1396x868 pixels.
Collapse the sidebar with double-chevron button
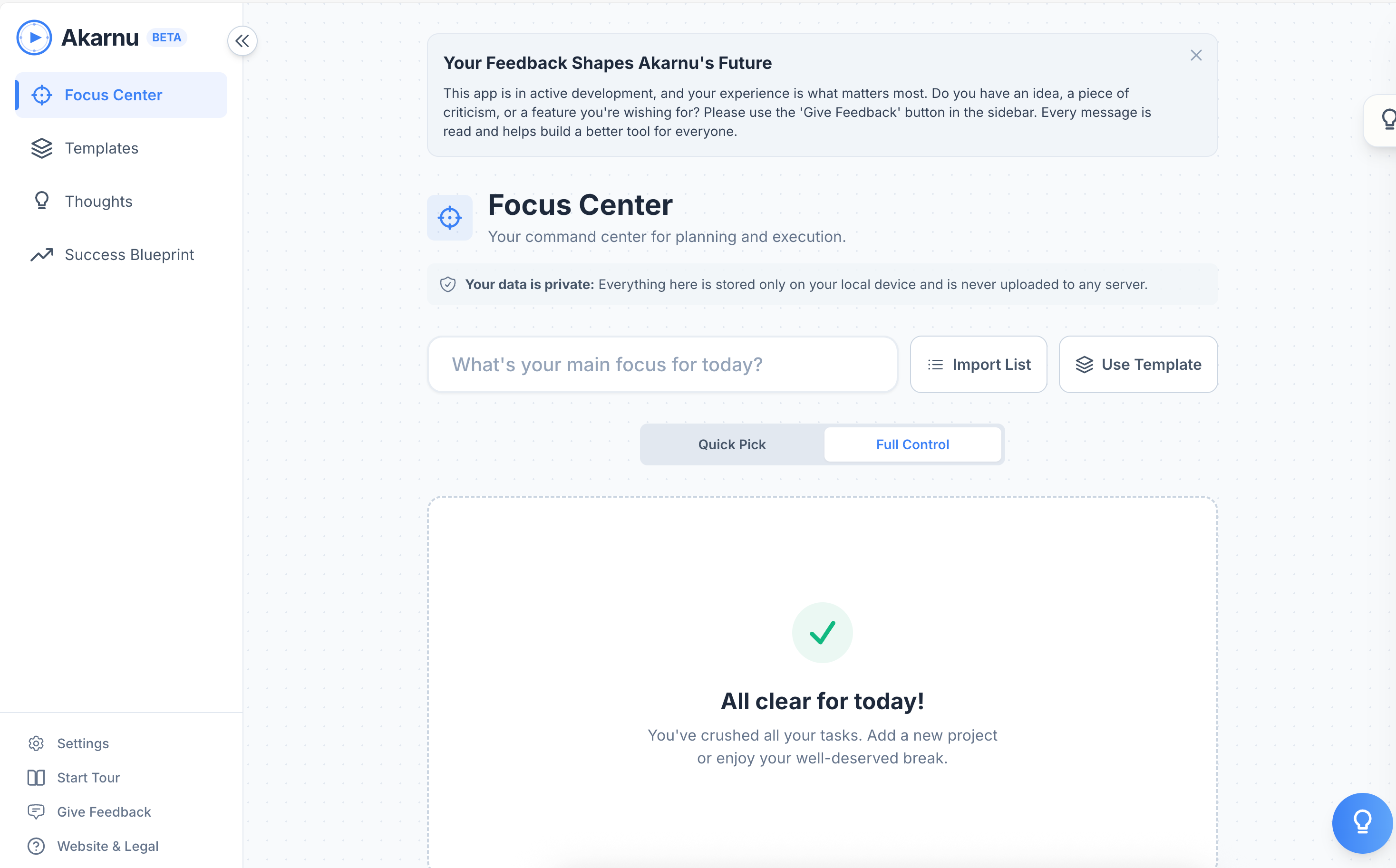[x=242, y=41]
